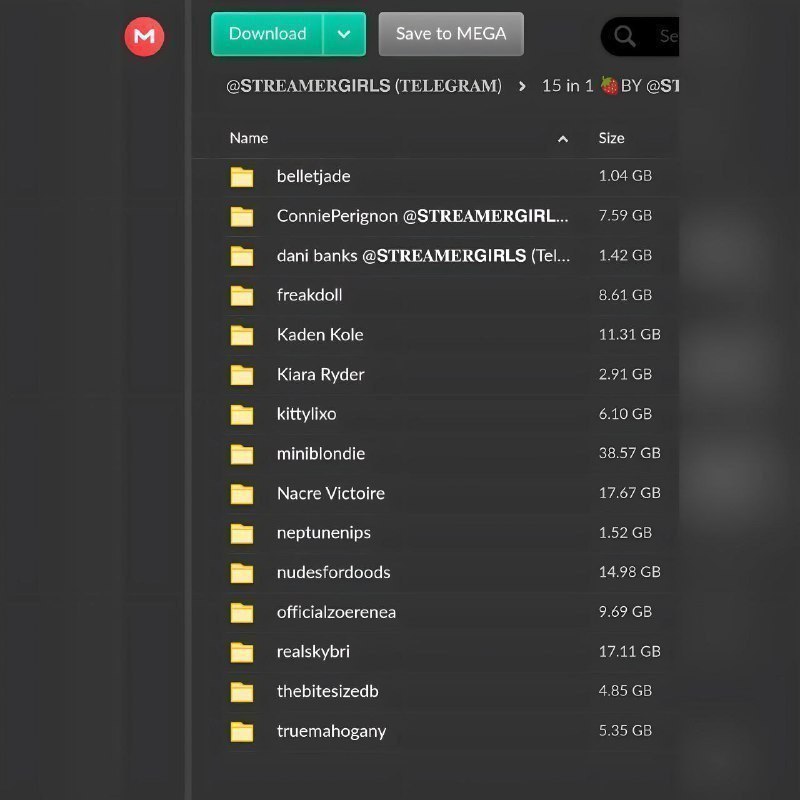The image size is (800, 800).
Task: Select the miniblondie folder icon
Action: (x=242, y=454)
